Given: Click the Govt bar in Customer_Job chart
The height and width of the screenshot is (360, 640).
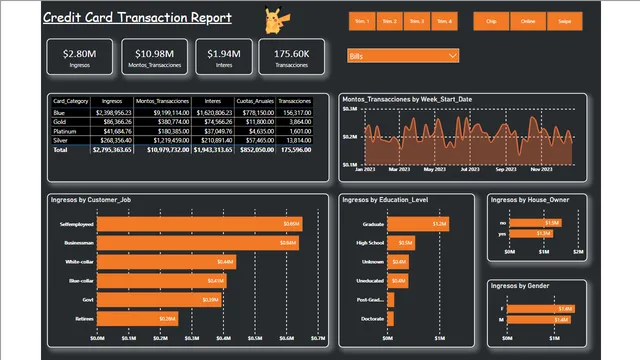Looking at the screenshot, I should point(159,300).
